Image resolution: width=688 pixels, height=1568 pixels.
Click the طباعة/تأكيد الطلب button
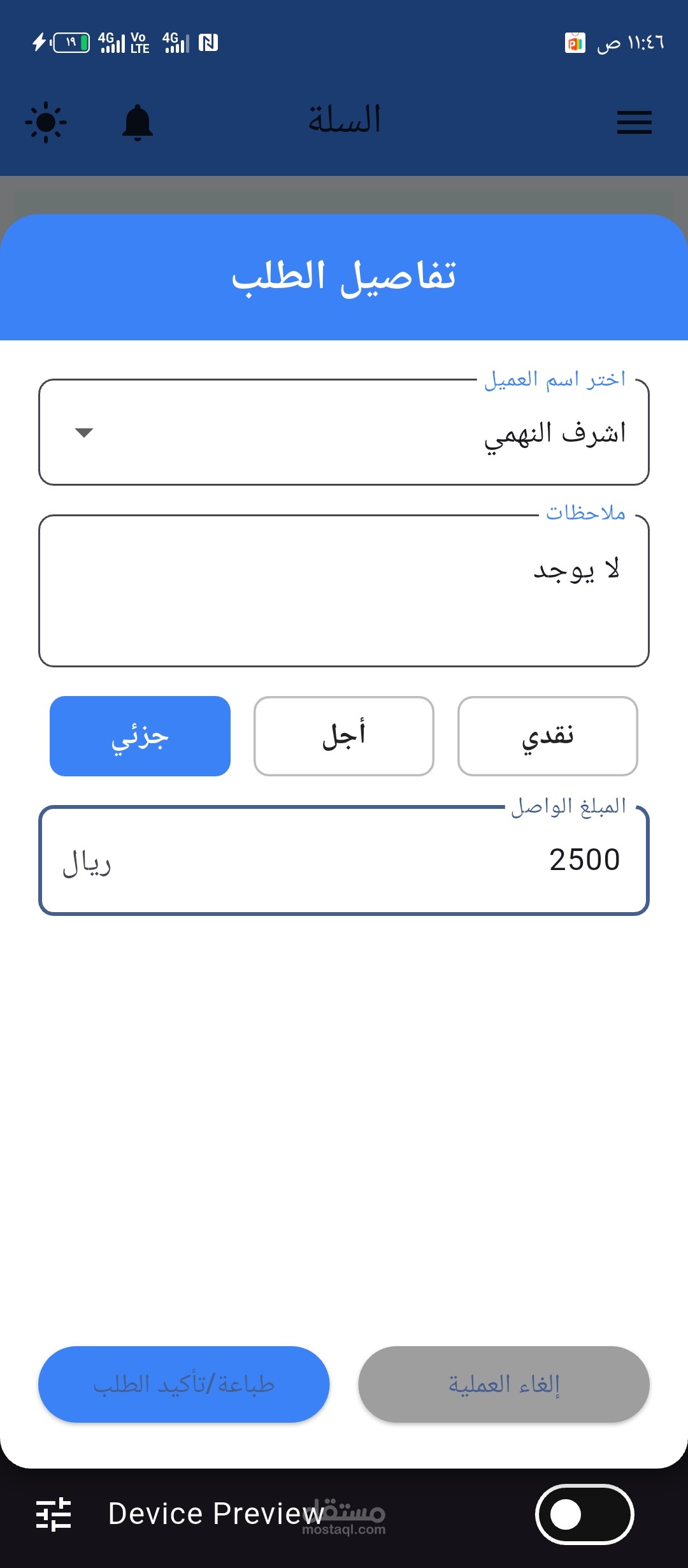(x=183, y=1384)
